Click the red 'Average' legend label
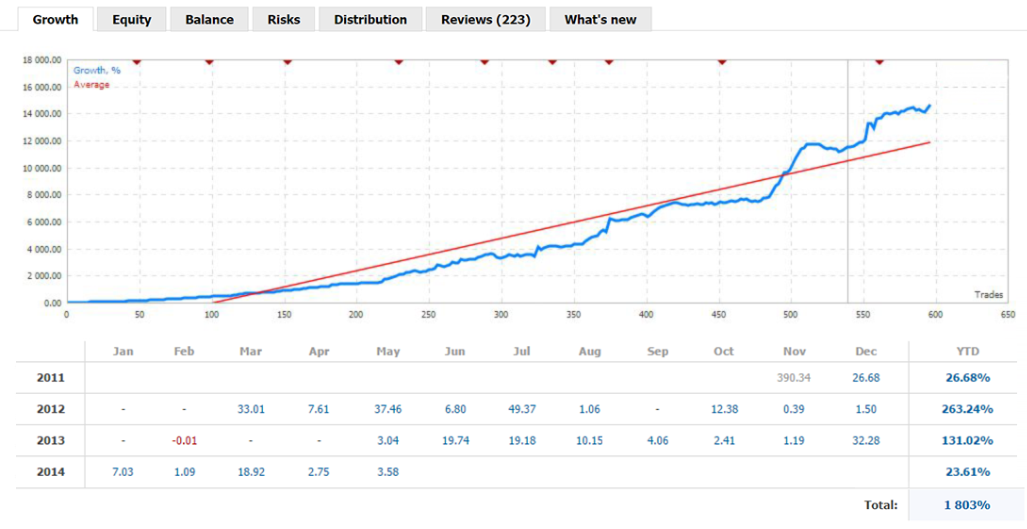Viewport: 1027px width, 529px height. tap(92, 84)
